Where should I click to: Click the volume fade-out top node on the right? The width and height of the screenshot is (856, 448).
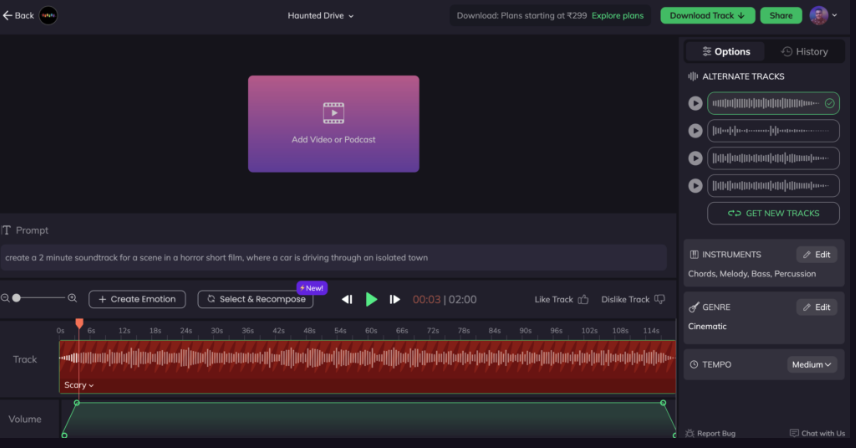tap(663, 403)
